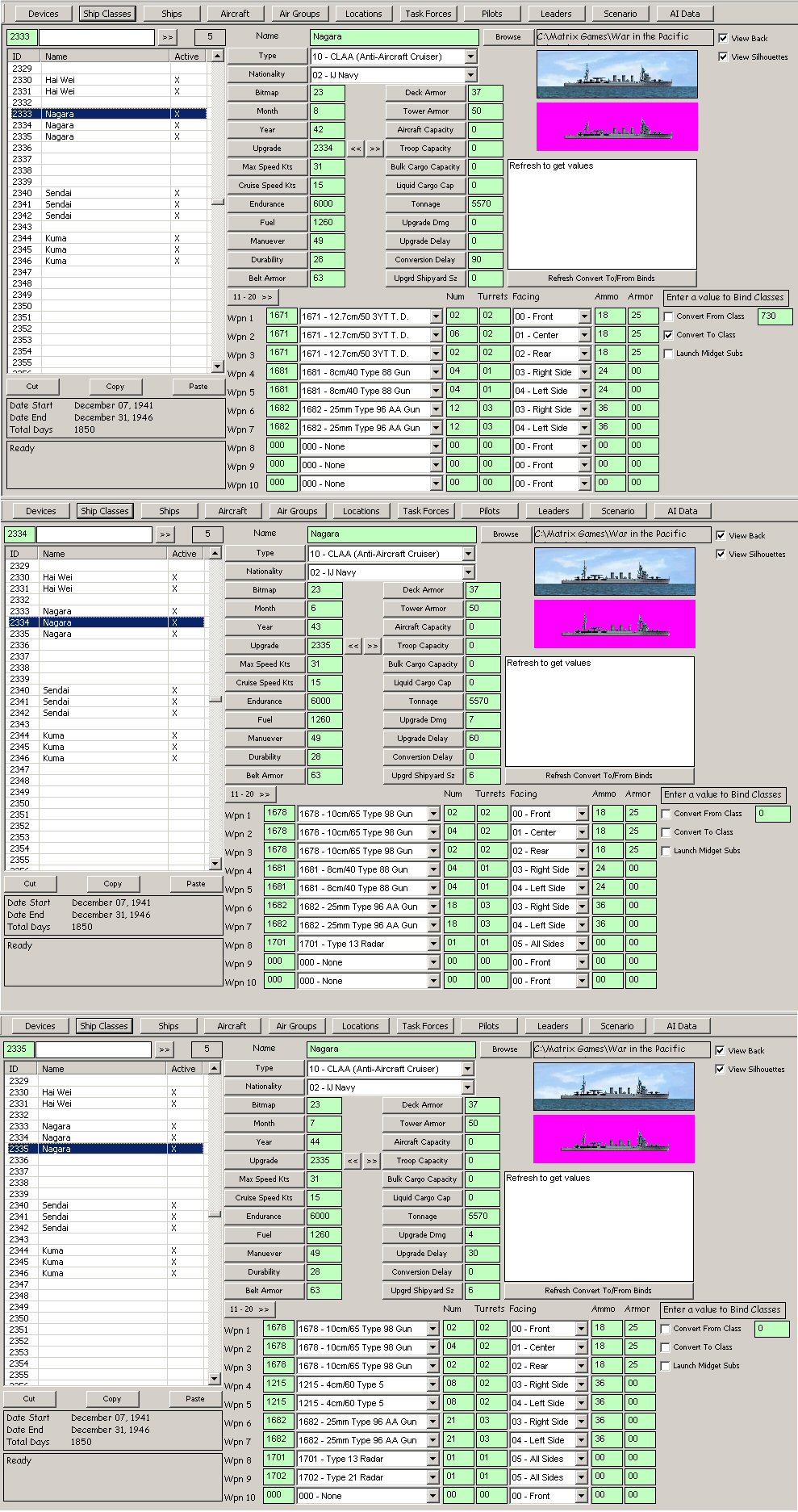Screen dimensions: 798x1512
Task: Click the Cut button in panel 2333
Action: [32, 387]
